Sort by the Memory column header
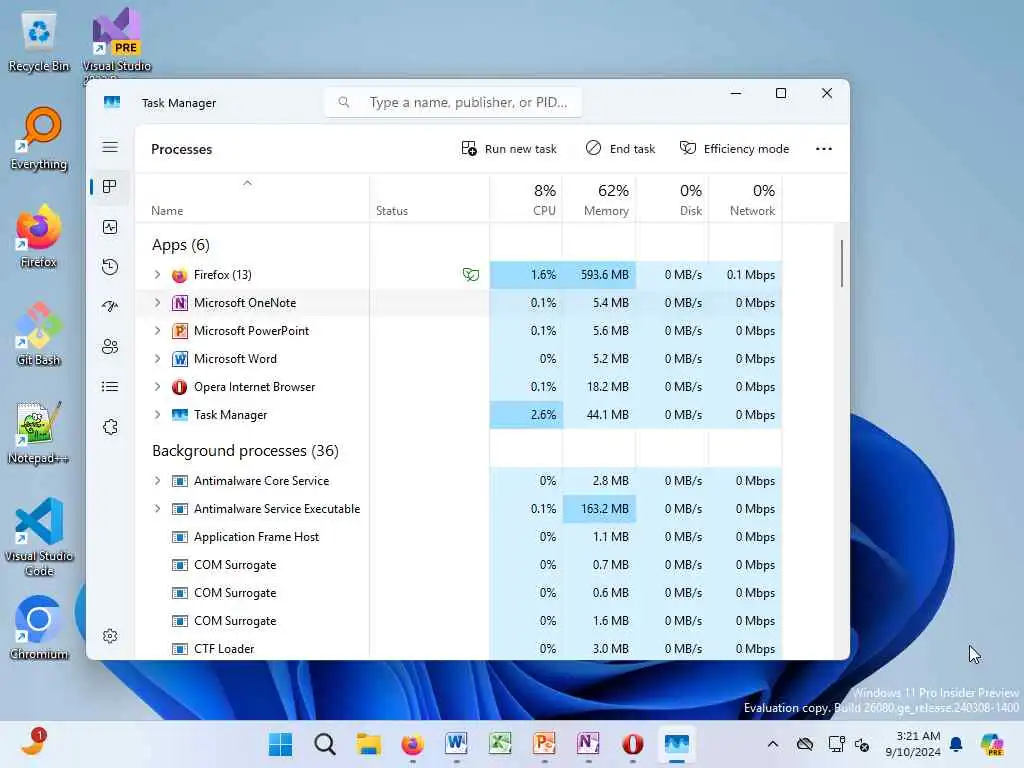The height and width of the screenshot is (768, 1024). [x=599, y=199]
